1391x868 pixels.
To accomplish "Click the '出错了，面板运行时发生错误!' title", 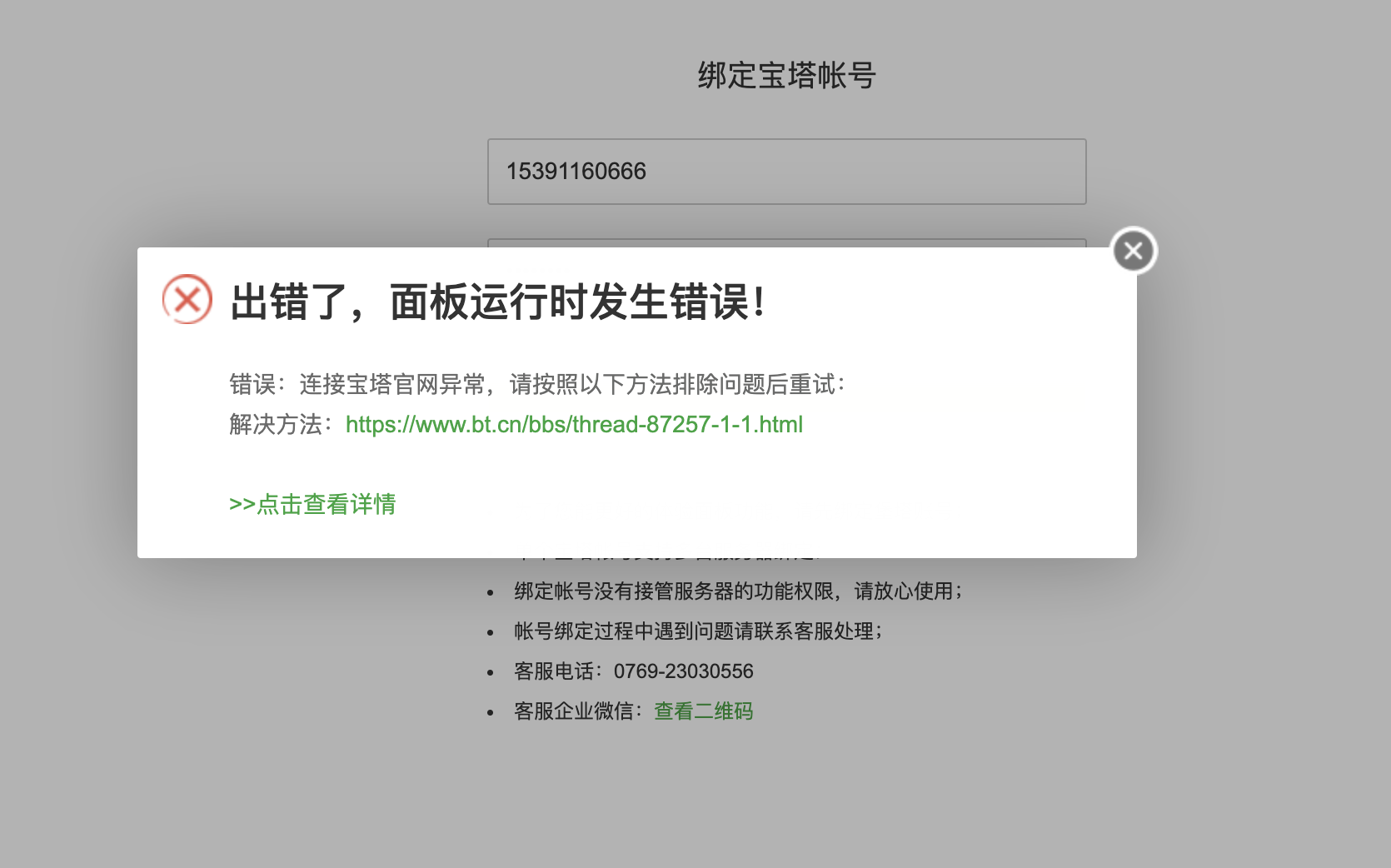I will [x=498, y=302].
